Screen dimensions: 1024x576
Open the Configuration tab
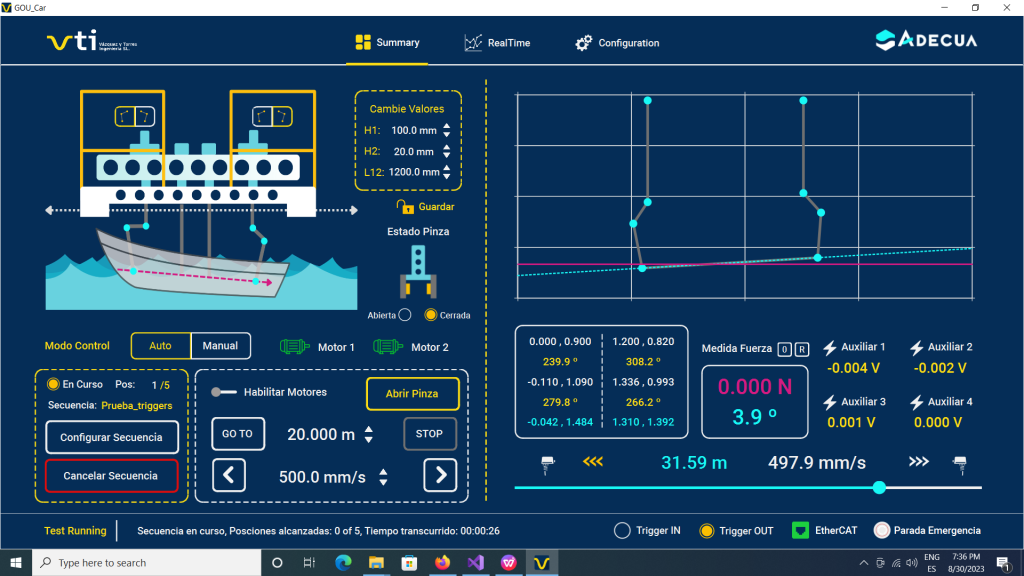[617, 43]
